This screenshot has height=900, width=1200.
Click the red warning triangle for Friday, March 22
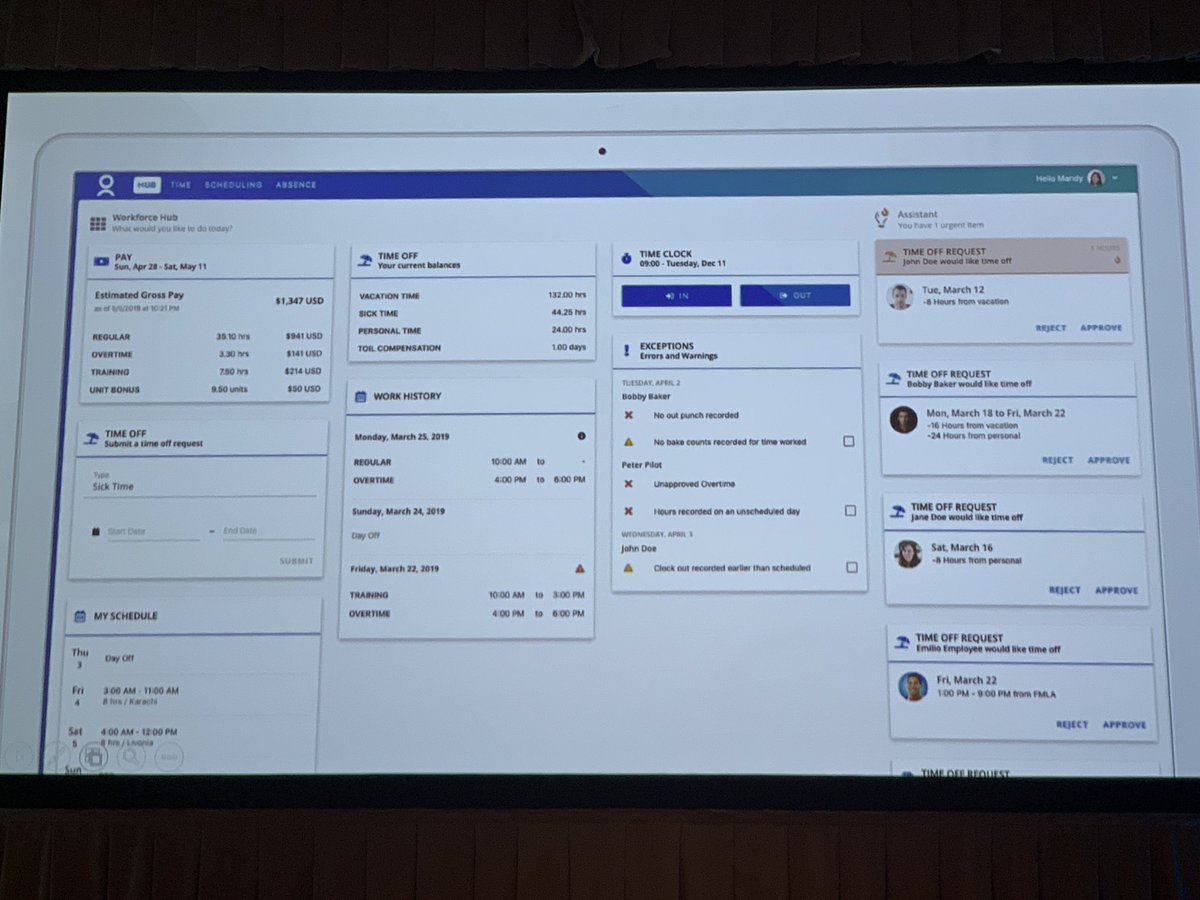[x=580, y=568]
